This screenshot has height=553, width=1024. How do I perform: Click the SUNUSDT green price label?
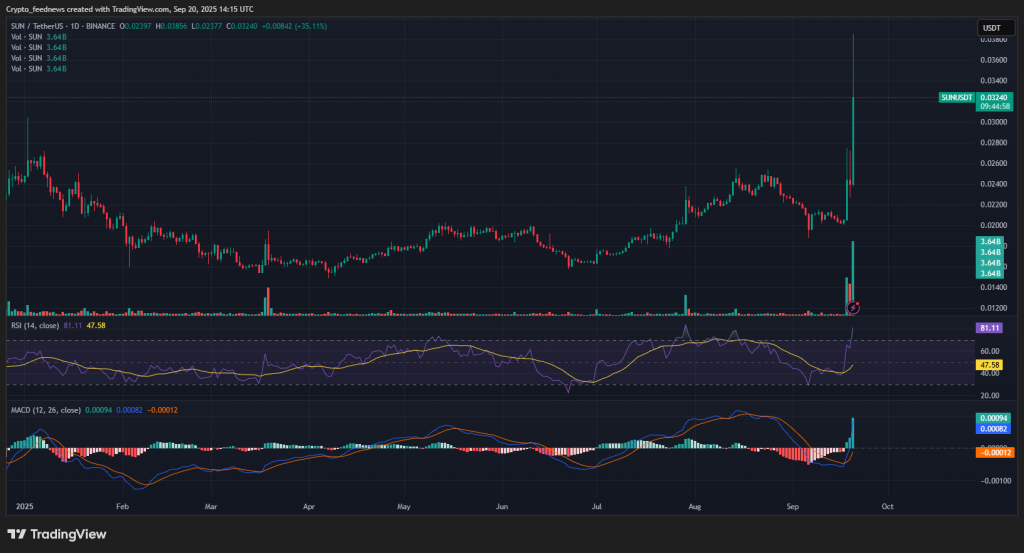(958, 97)
